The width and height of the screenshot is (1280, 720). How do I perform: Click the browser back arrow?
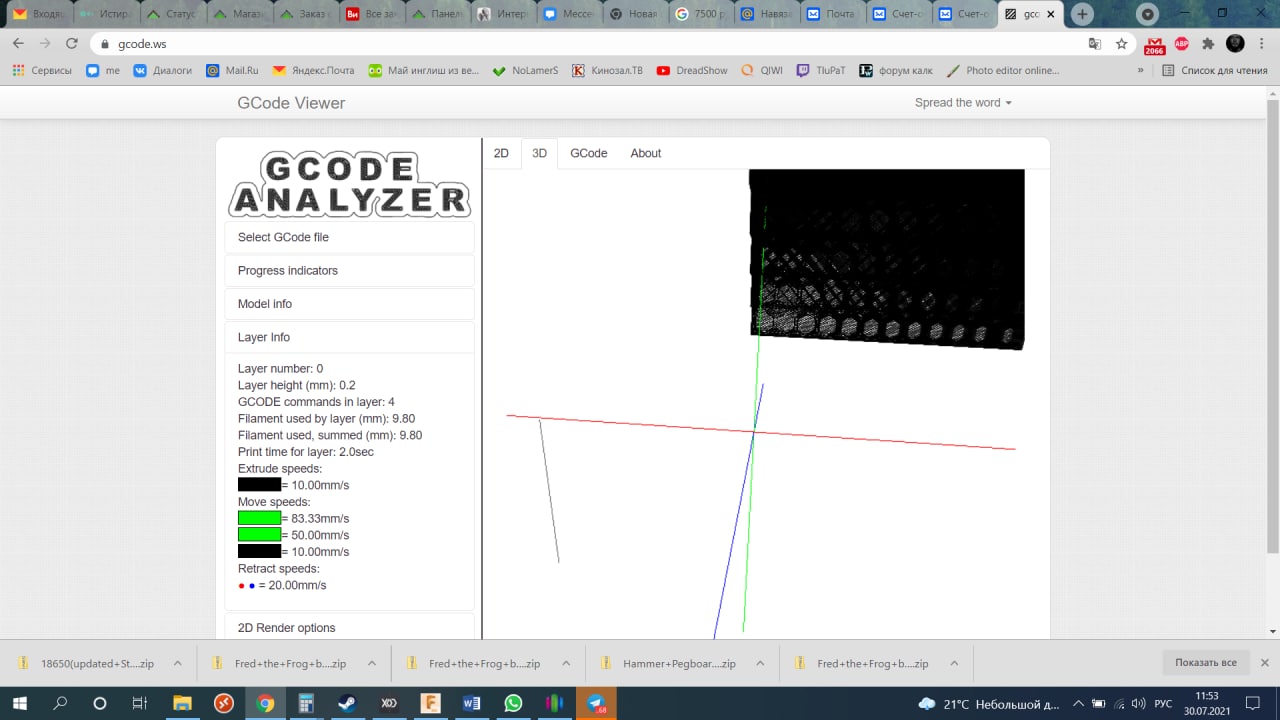click(x=18, y=44)
